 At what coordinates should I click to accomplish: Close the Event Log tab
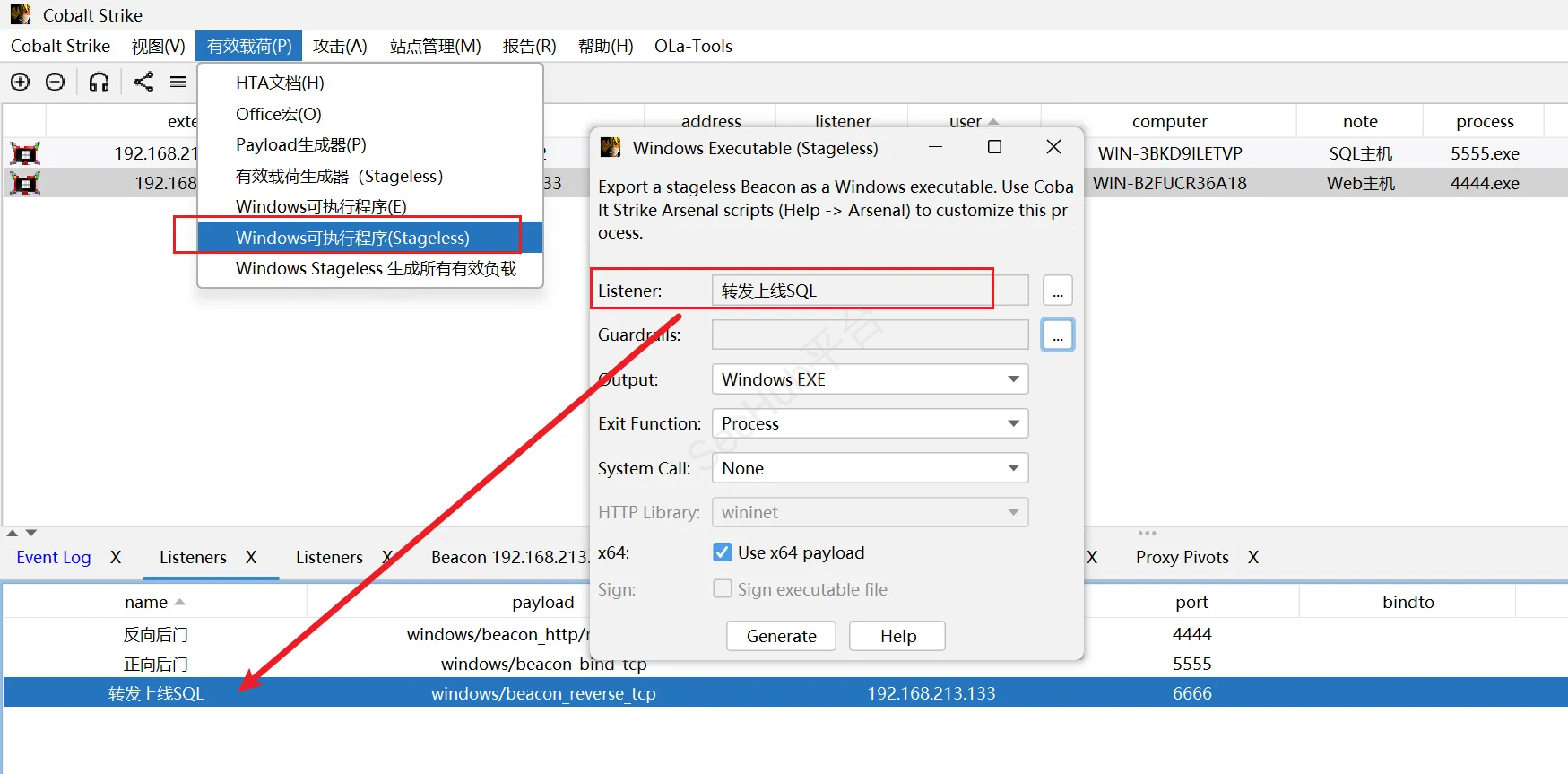(116, 557)
